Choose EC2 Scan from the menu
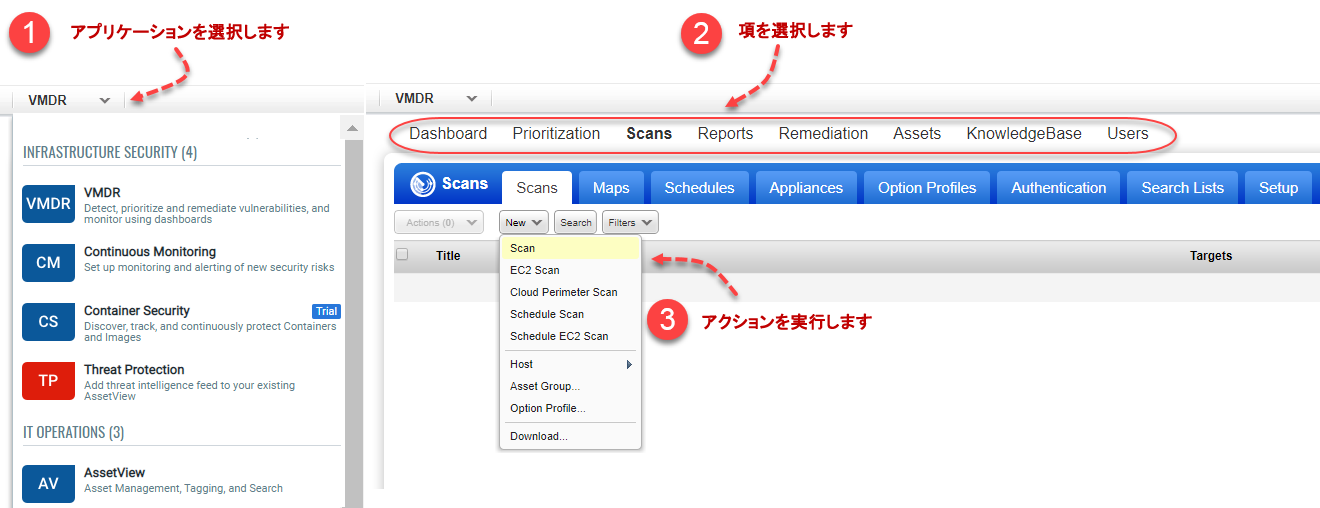 570,270
